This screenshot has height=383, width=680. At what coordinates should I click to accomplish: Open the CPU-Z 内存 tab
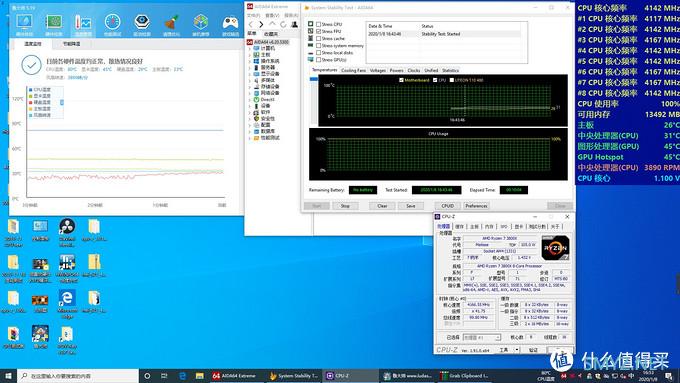coord(489,226)
